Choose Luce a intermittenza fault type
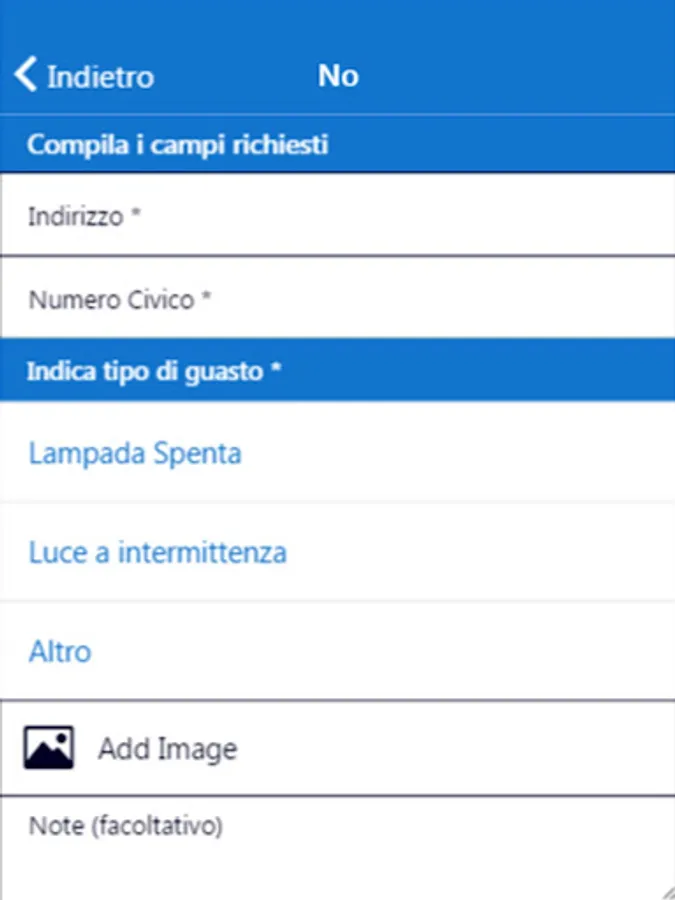 (x=158, y=552)
